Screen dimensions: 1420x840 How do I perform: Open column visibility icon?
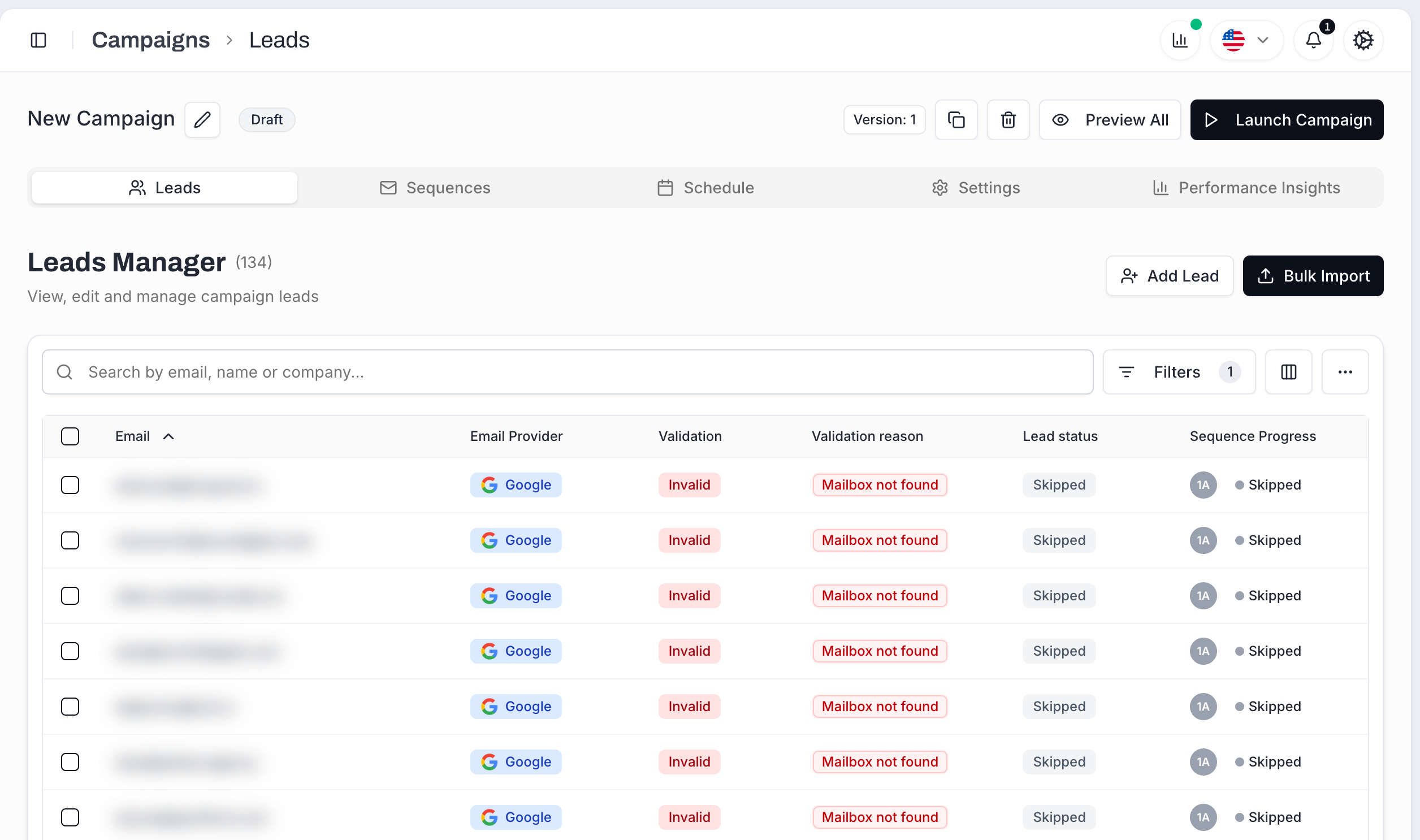[x=1288, y=372]
